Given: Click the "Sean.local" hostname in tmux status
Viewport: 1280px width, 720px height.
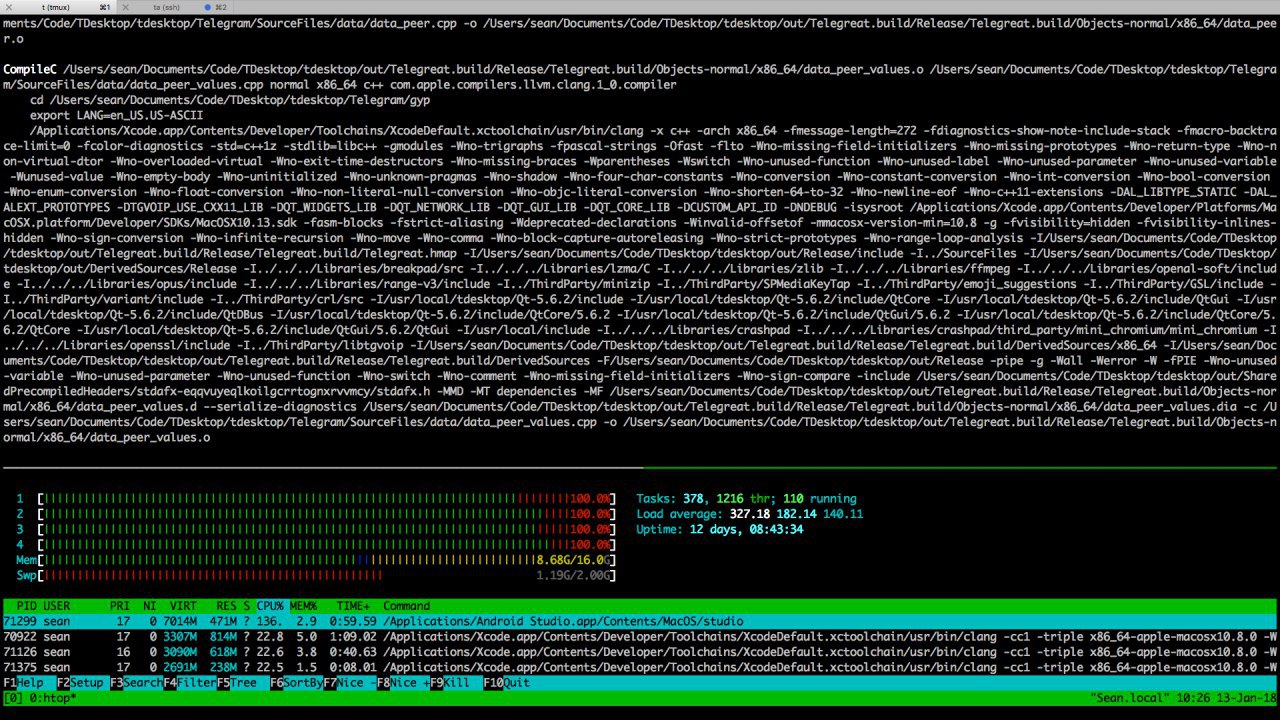Looking at the screenshot, I should click(1132, 698).
